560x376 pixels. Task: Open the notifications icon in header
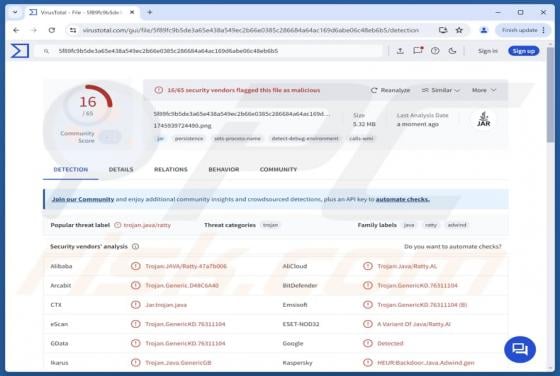[418, 51]
